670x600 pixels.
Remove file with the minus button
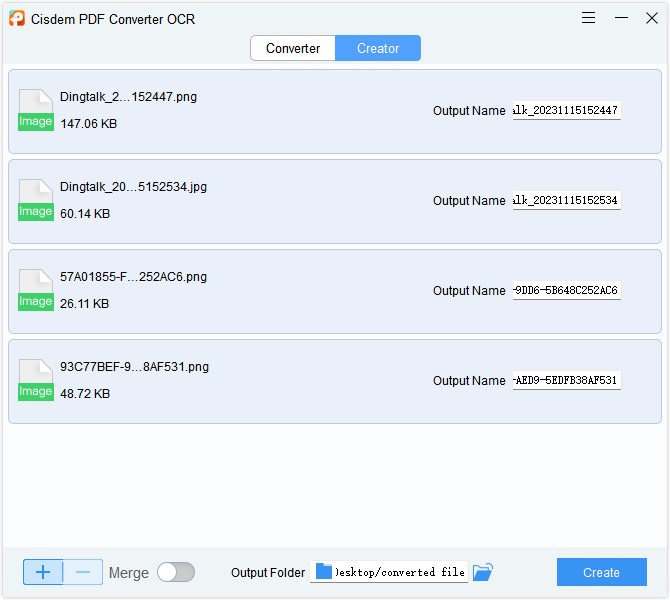tap(83, 572)
